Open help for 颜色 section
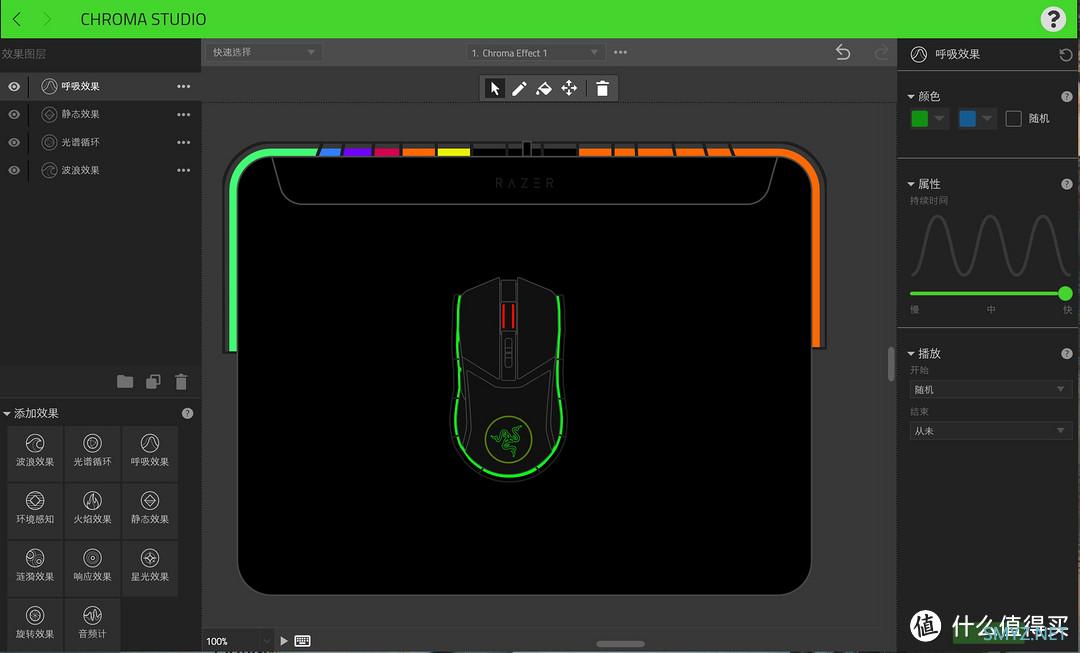This screenshot has width=1080, height=653. click(x=1066, y=96)
